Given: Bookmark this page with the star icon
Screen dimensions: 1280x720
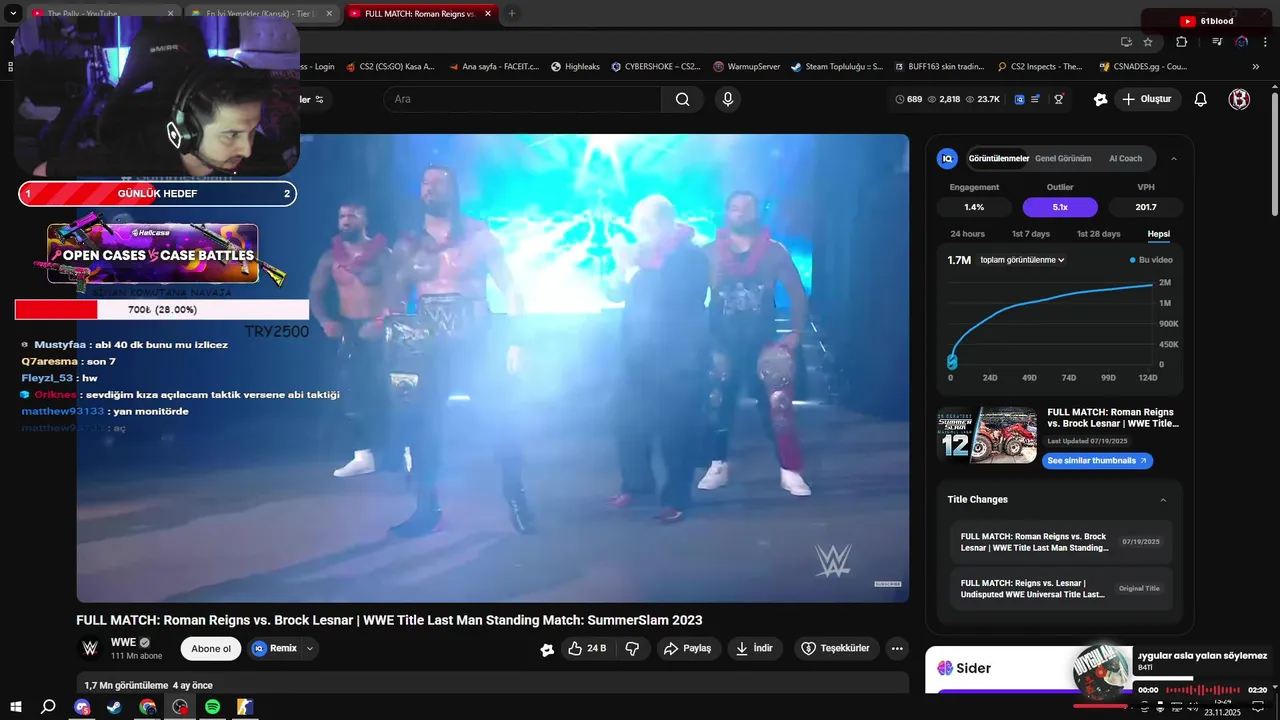Looking at the screenshot, I should 1148,42.
